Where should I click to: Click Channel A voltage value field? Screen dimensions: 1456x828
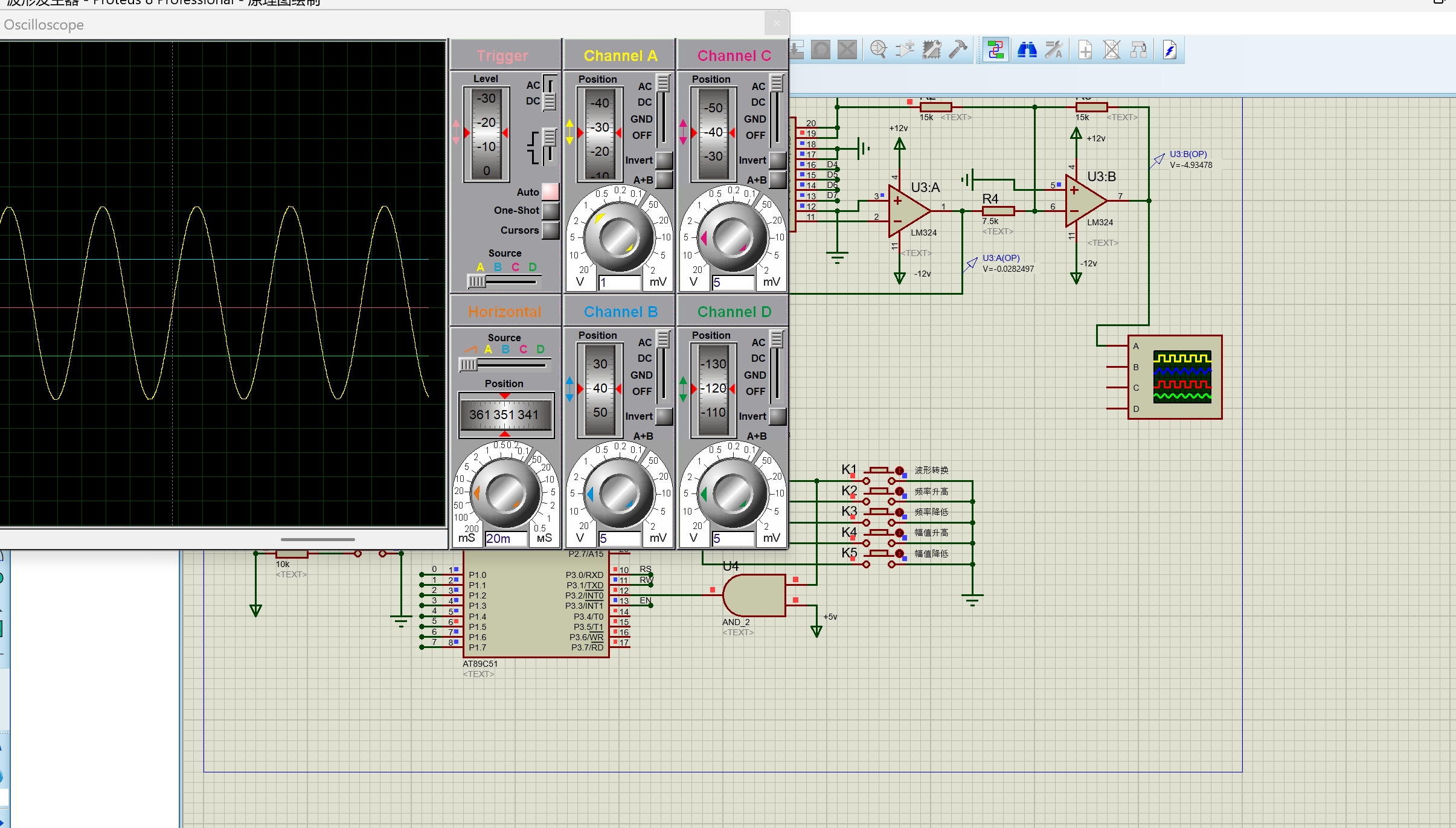[x=620, y=283]
